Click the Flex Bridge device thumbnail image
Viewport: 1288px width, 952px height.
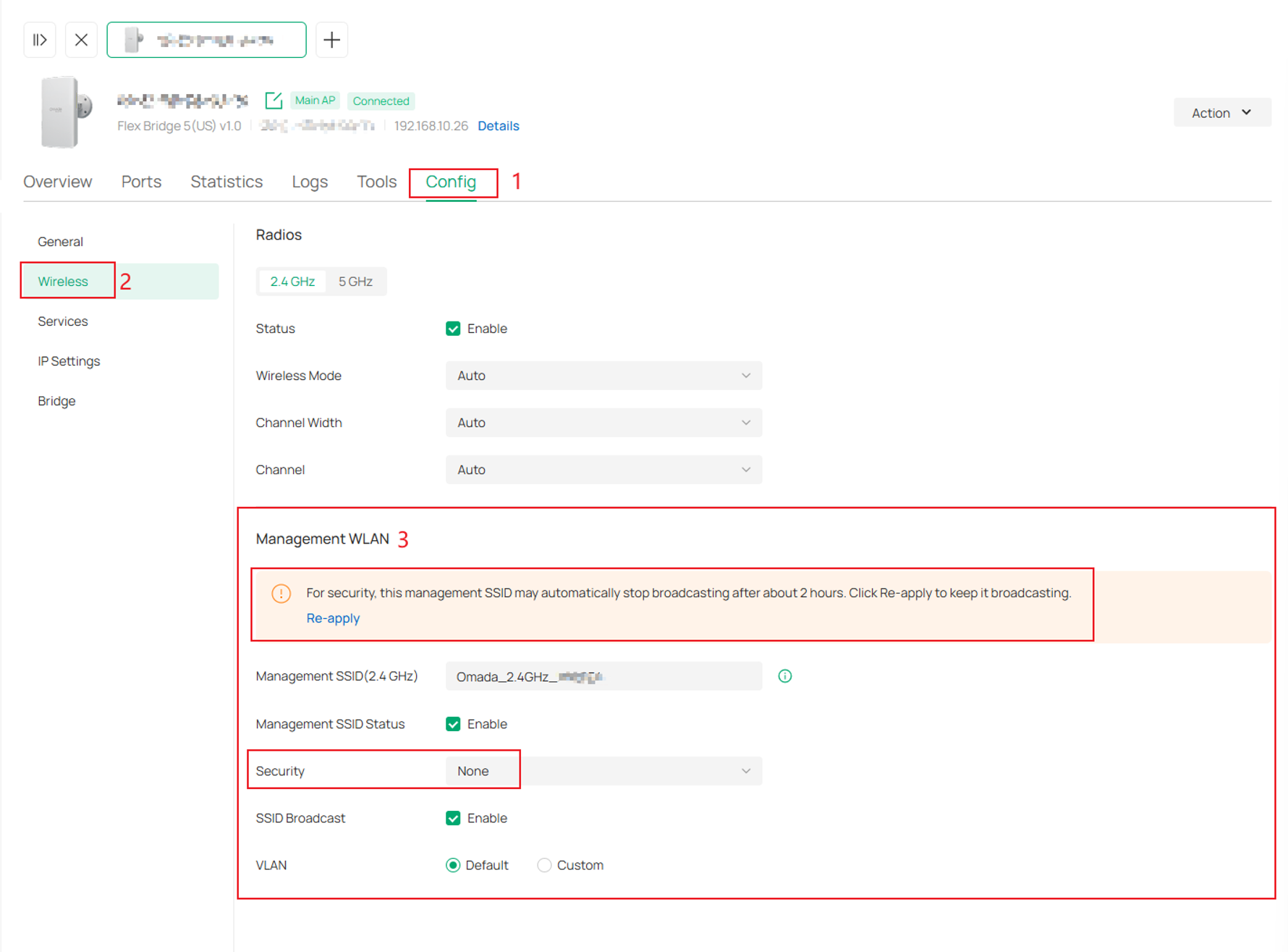67,112
